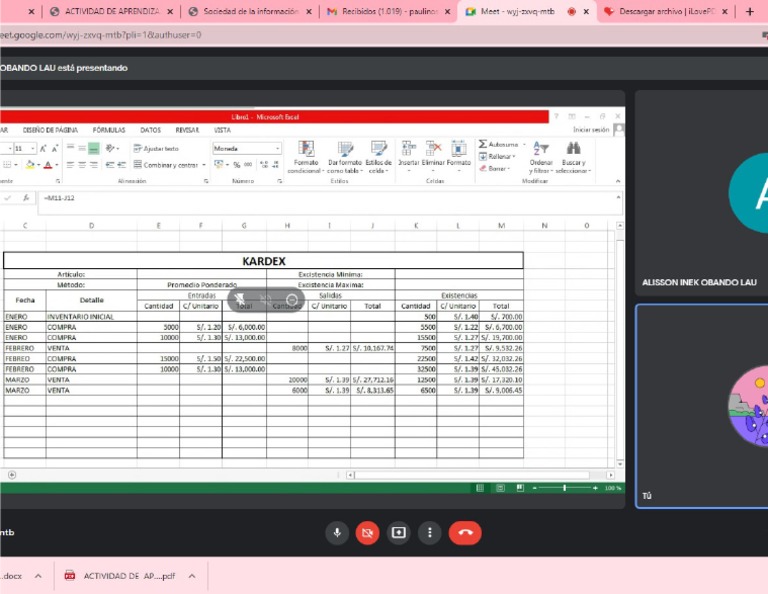The height and width of the screenshot is (594, 768).
Task: Switch to Normal view in Excel status bar
Action: tap(480, 488)
